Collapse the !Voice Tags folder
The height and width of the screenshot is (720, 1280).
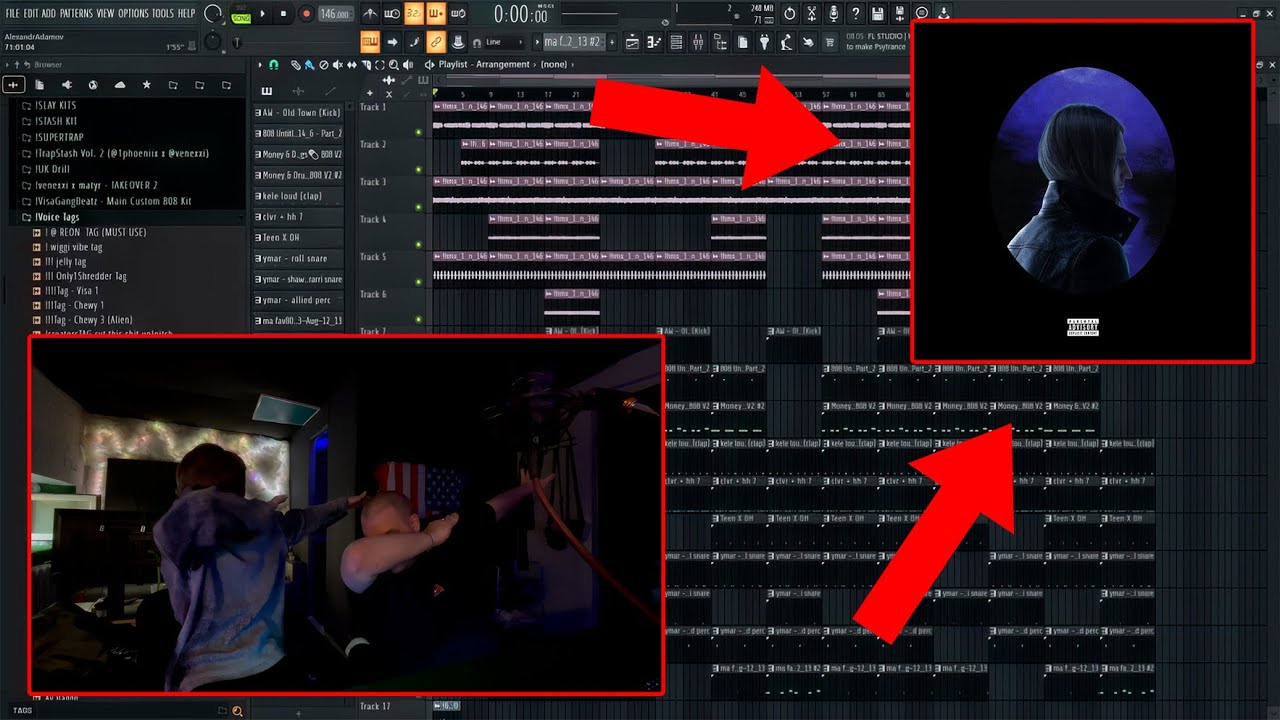(x=56, y=217)
